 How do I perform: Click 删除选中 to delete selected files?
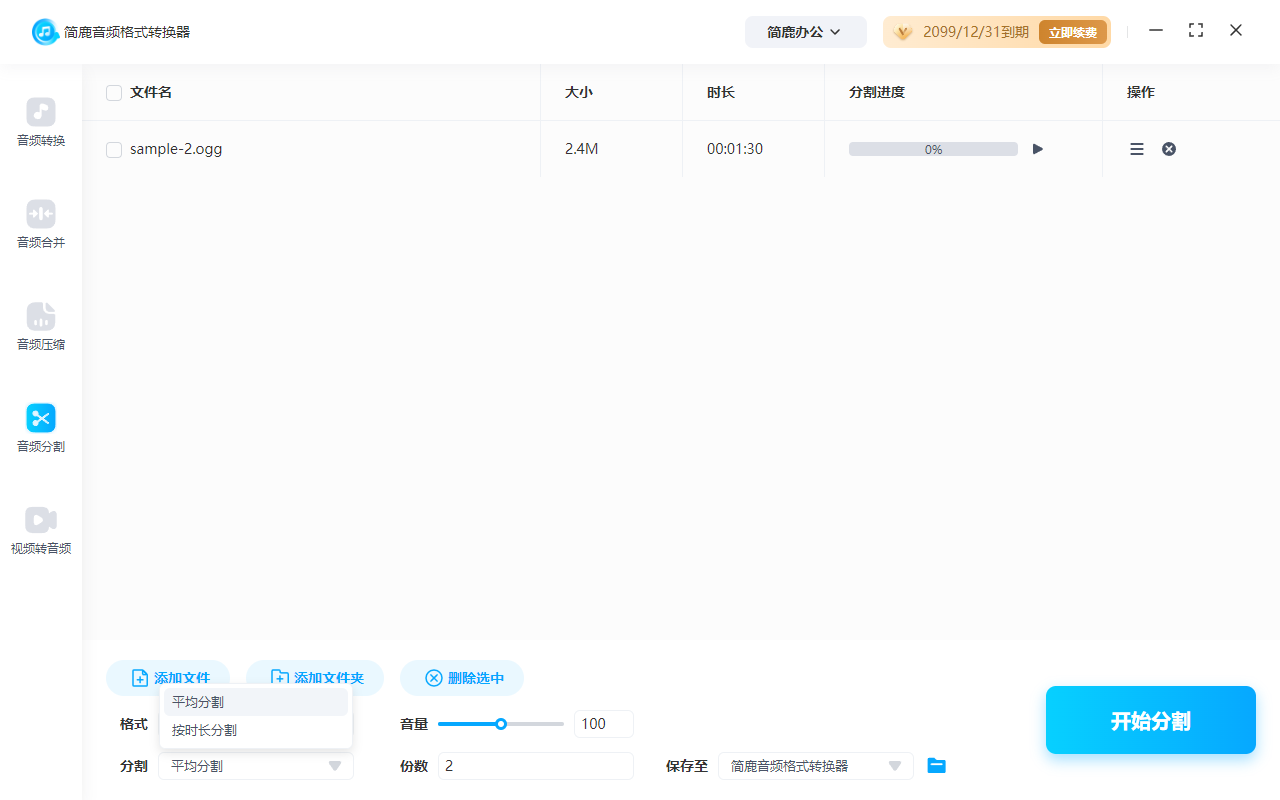click(x=462, y=678)
